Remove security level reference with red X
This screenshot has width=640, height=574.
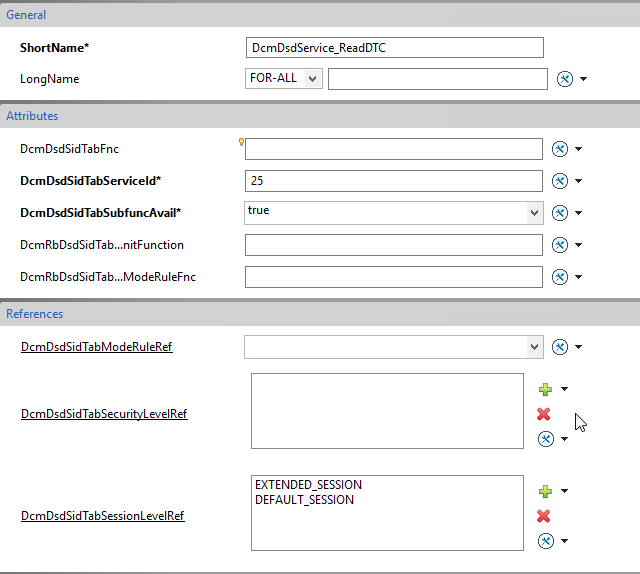(x=544, y=414)
